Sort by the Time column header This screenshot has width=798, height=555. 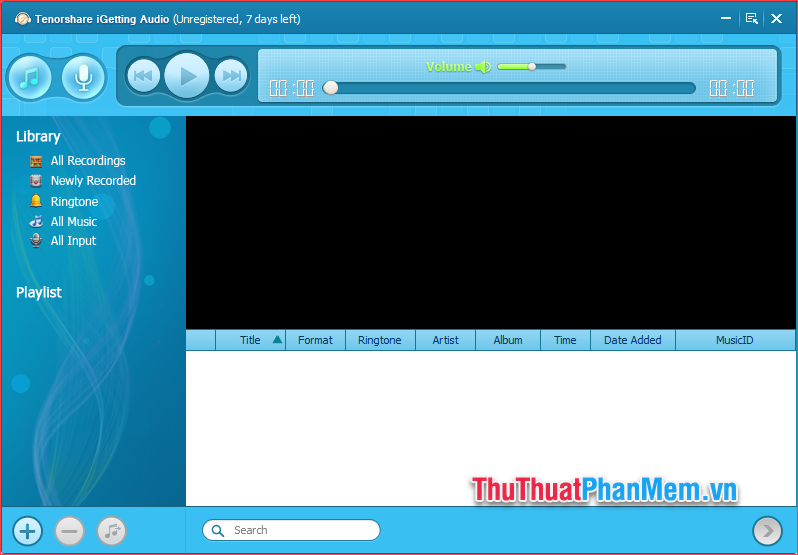click(x=565, y=340)
